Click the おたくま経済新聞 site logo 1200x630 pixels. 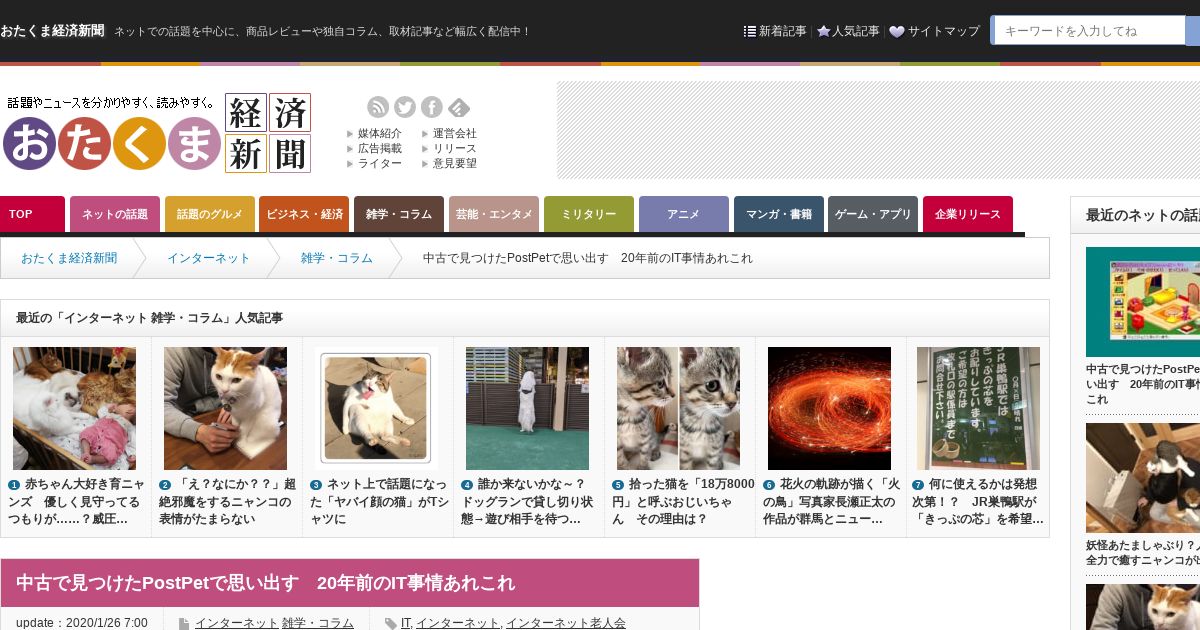coord(157,132)
